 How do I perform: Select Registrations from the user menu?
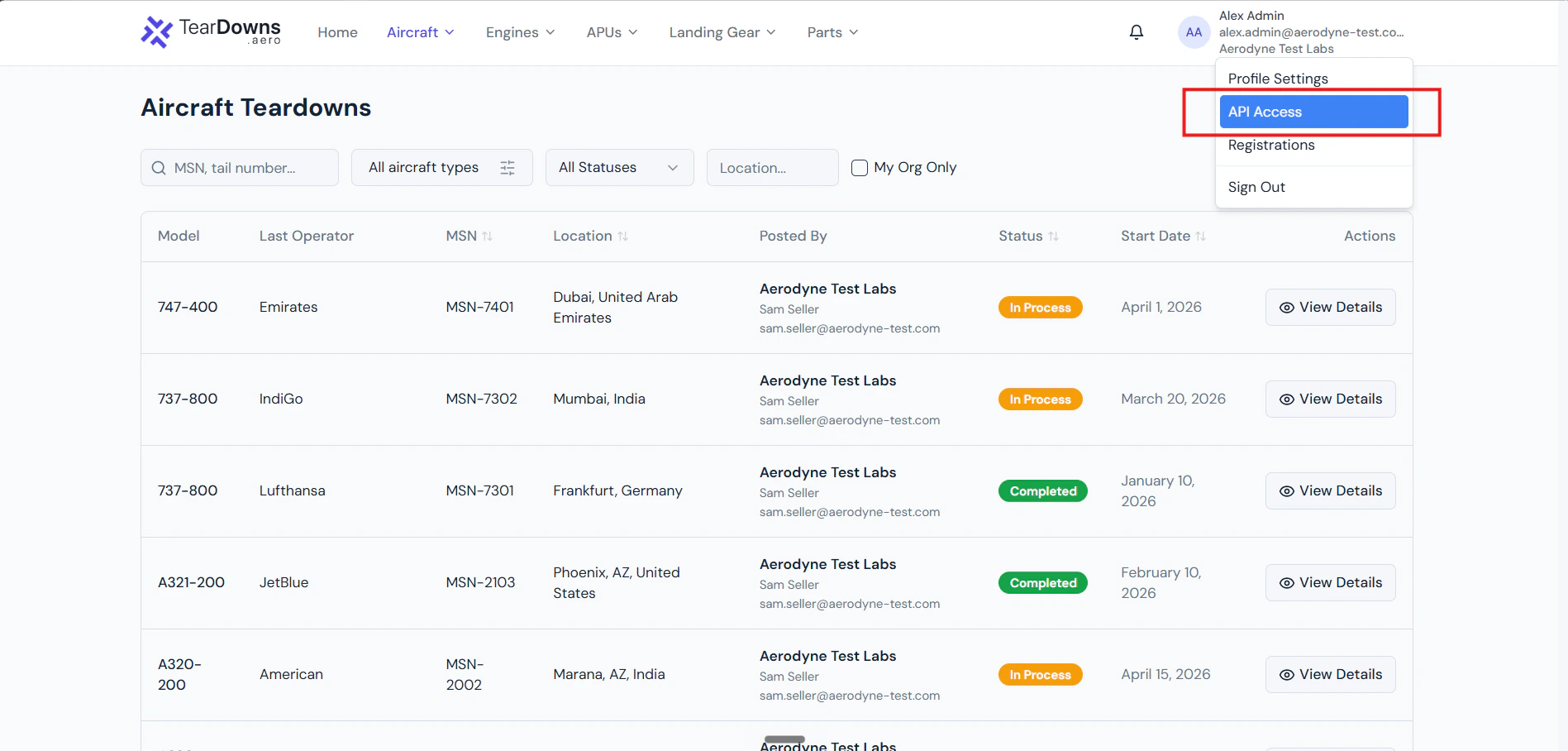(1313, 145)
